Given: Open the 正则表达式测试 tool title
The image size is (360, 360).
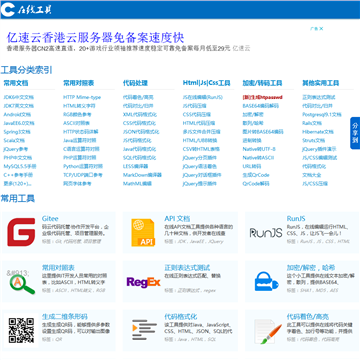Looking at the screenshot, I should point(187,267).
